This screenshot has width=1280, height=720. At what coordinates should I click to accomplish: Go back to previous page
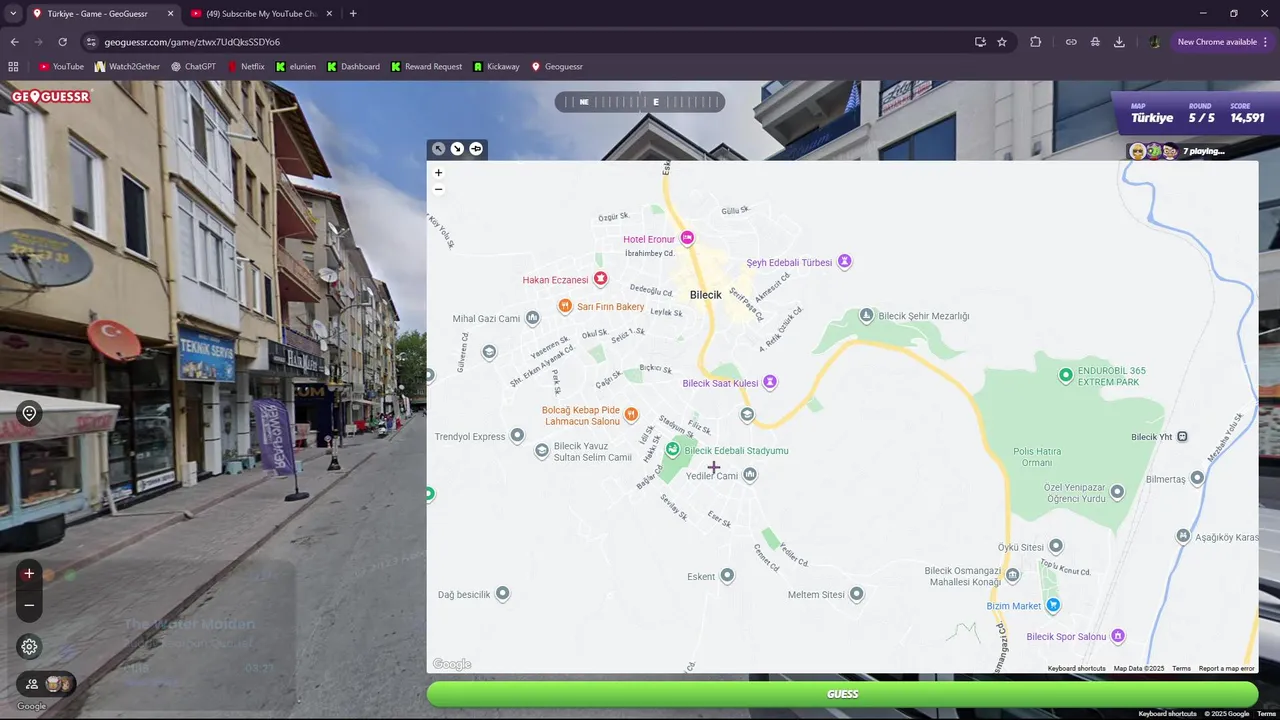[14, 42]
